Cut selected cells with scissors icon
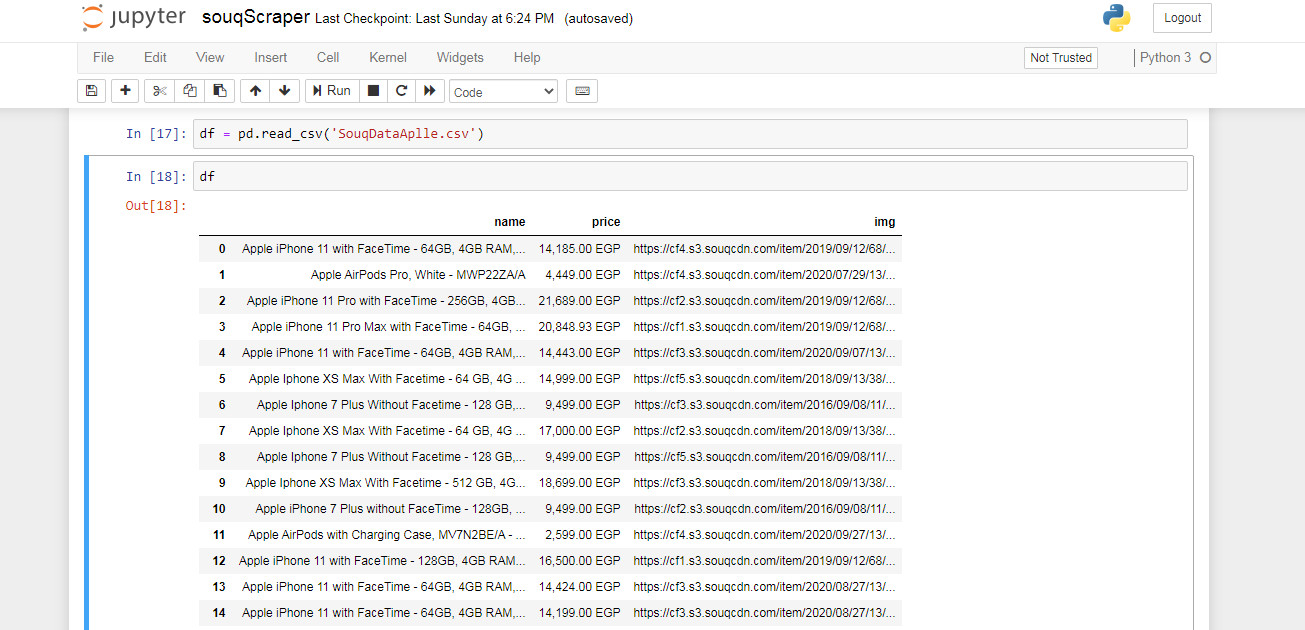Image resolution: width=1305 pixels, height=630 pixels. click(x=159, y=91)
